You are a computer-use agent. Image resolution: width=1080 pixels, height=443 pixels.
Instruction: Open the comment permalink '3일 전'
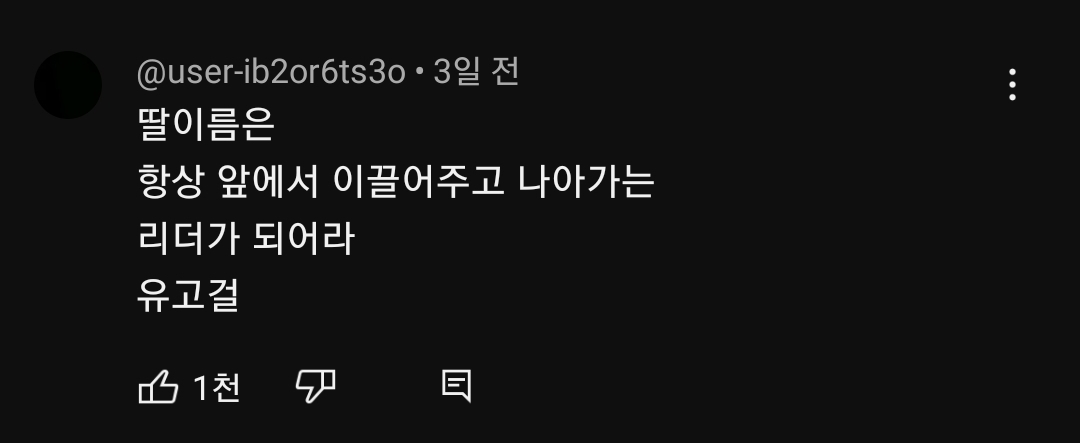(x=476, y=72)
